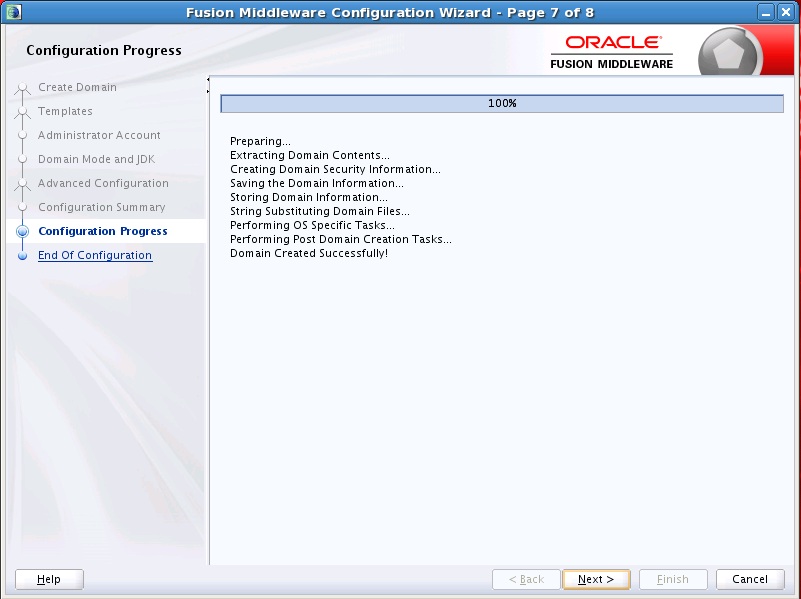Select the Administrator Account step
The height and width of the screenshot is (599, 801).
[99, 135]
